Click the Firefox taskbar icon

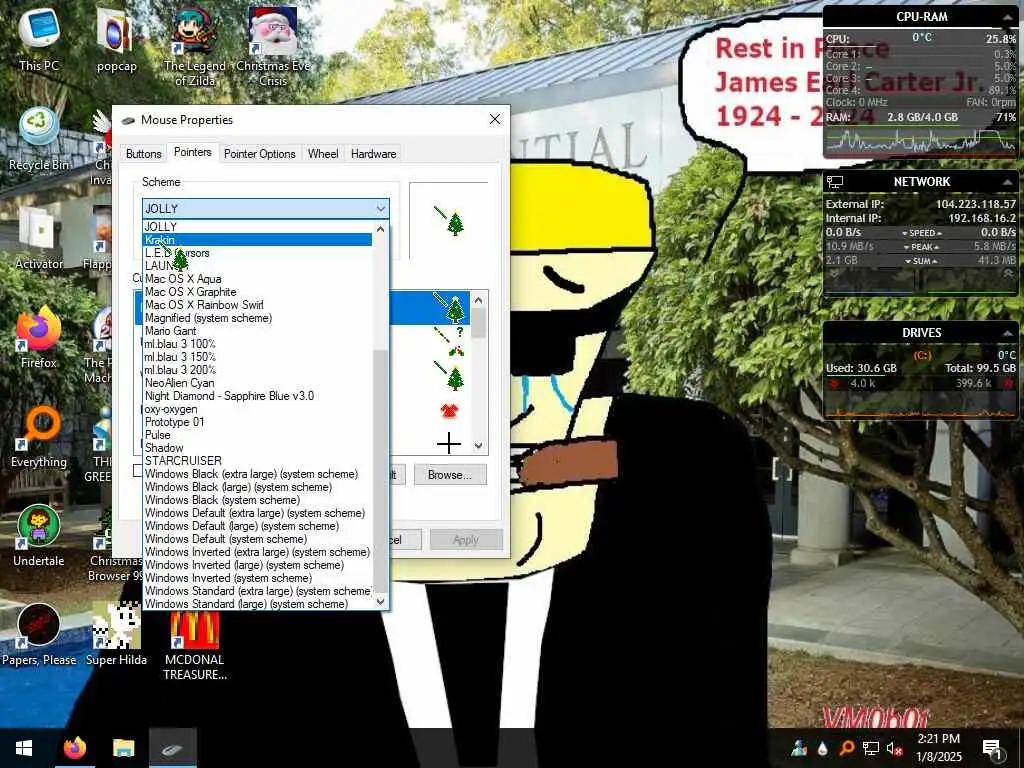pos(74,748)
